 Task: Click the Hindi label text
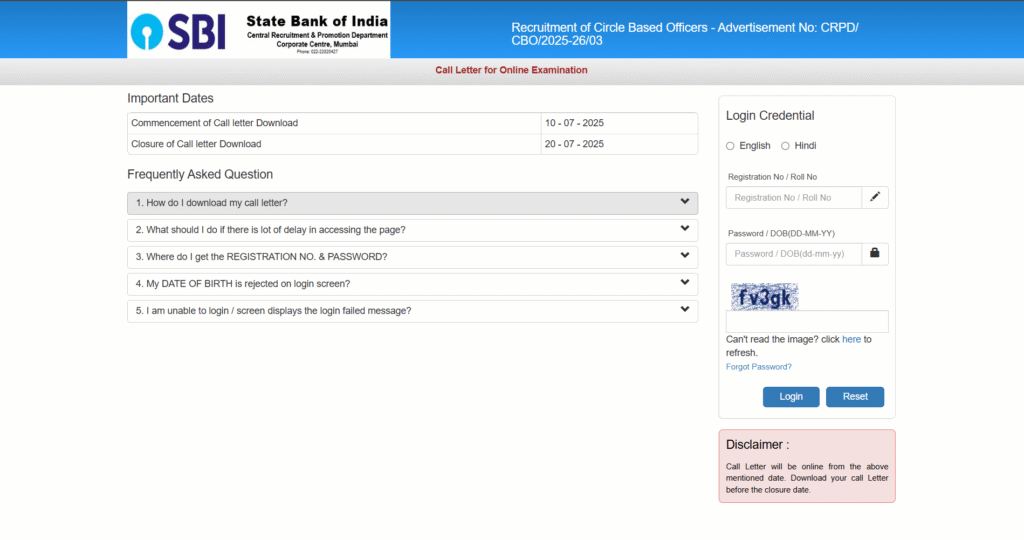(x=805, y=146)
